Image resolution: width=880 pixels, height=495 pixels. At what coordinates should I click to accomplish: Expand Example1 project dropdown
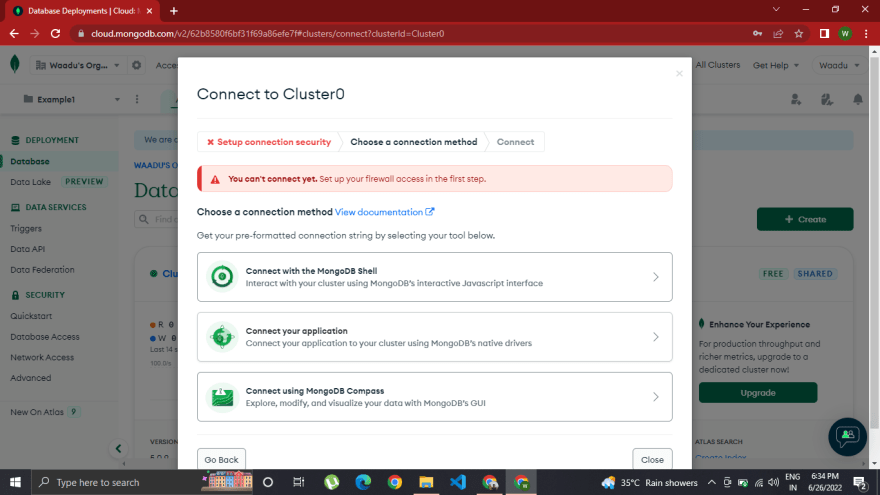[71, 99]
